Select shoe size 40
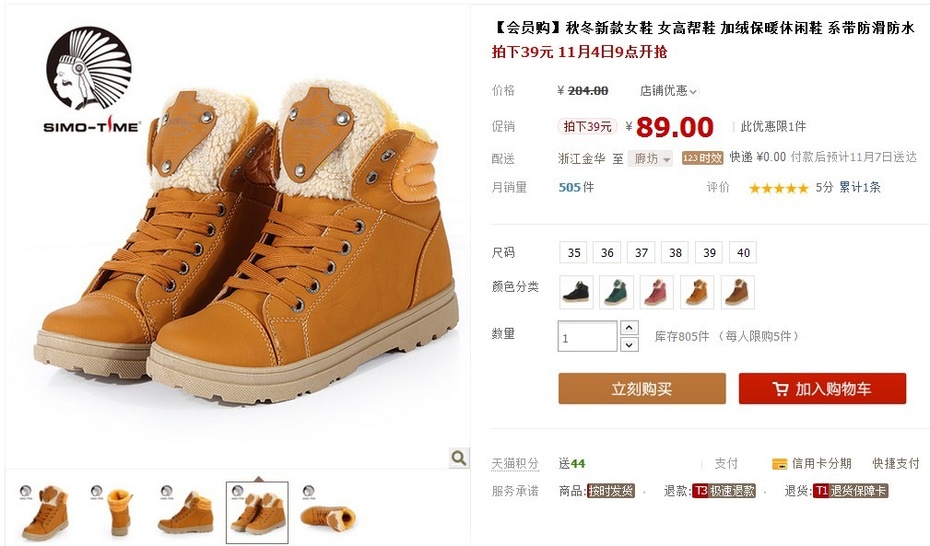 coord(743,253)
